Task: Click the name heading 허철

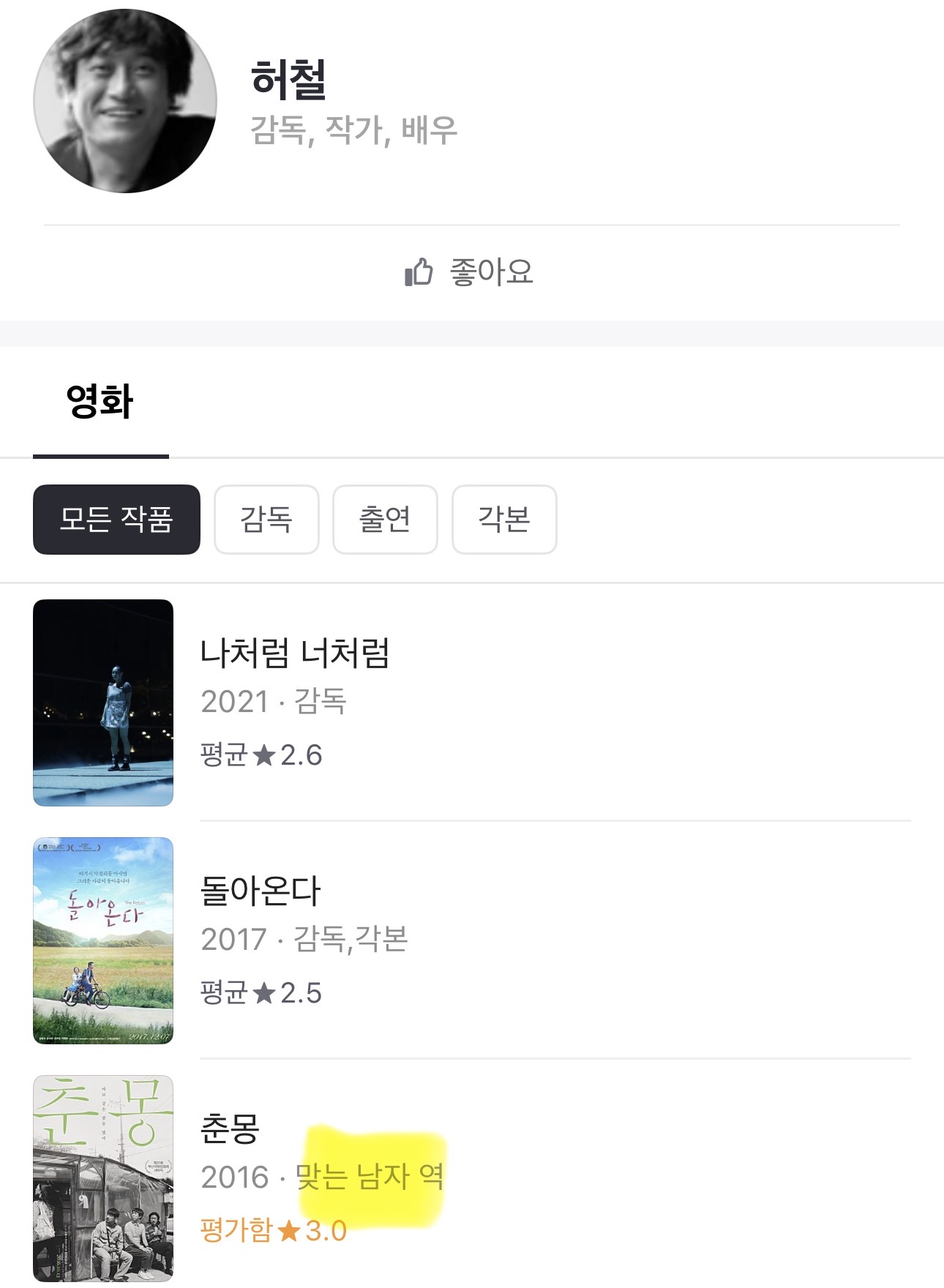Action: click(288, 79)
